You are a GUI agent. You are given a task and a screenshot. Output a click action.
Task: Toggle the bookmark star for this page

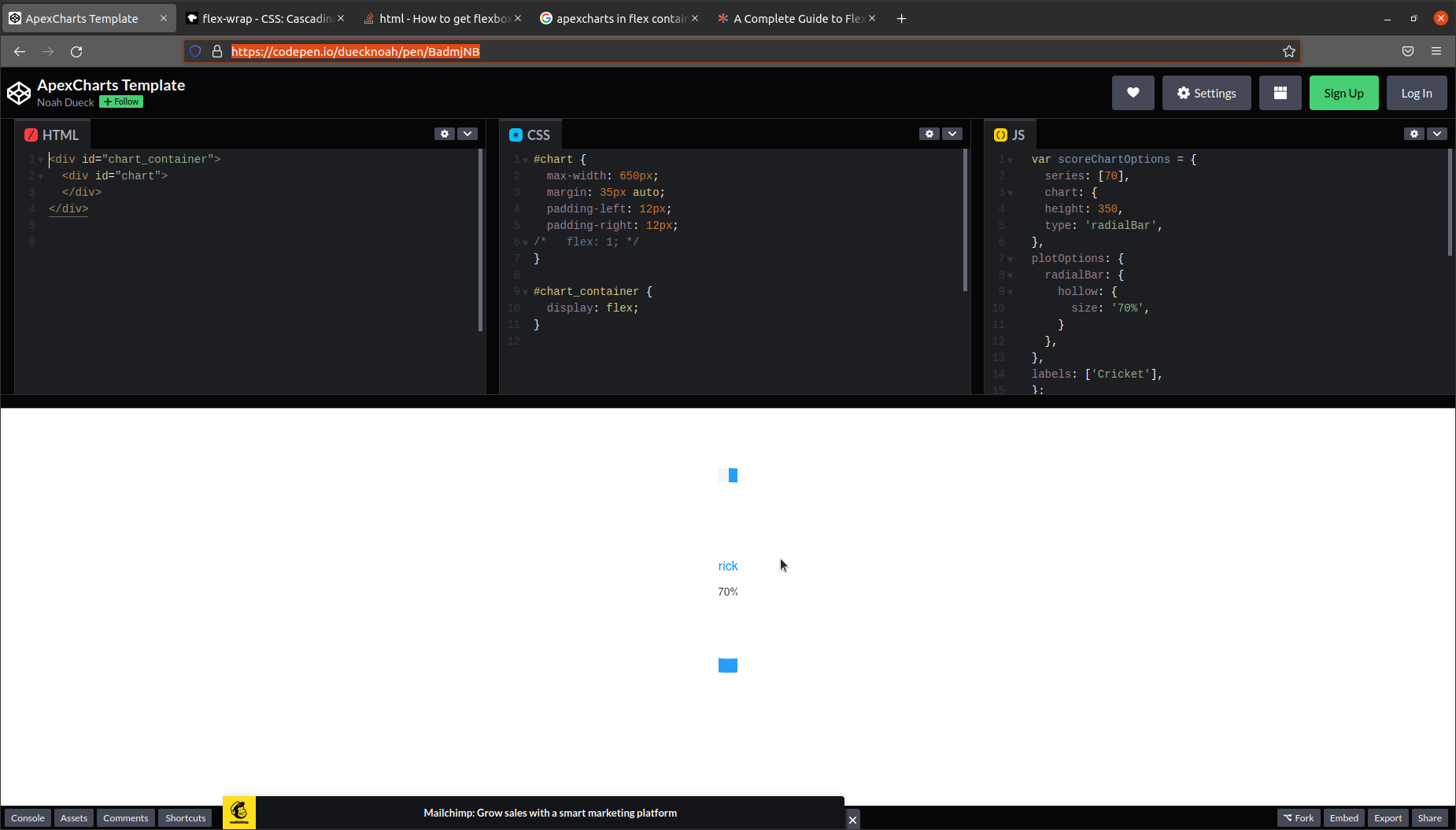tap(1288, 51)
